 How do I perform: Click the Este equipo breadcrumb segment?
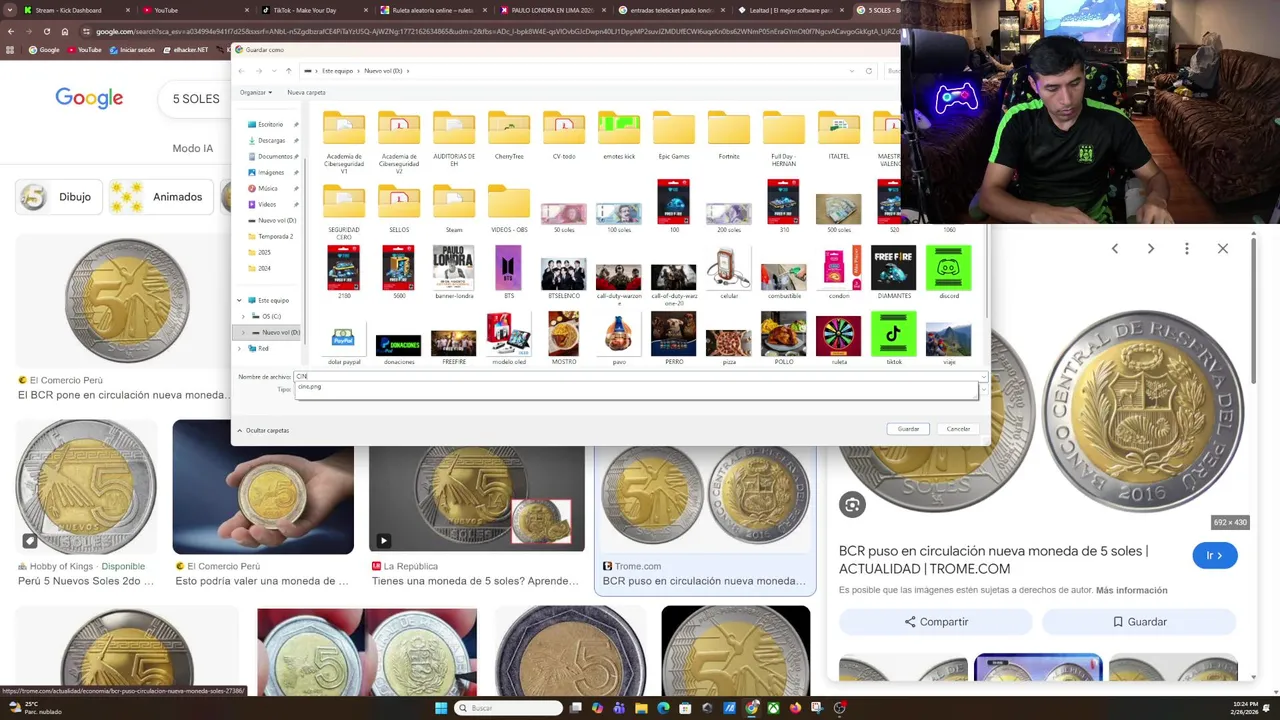point(337,71)
